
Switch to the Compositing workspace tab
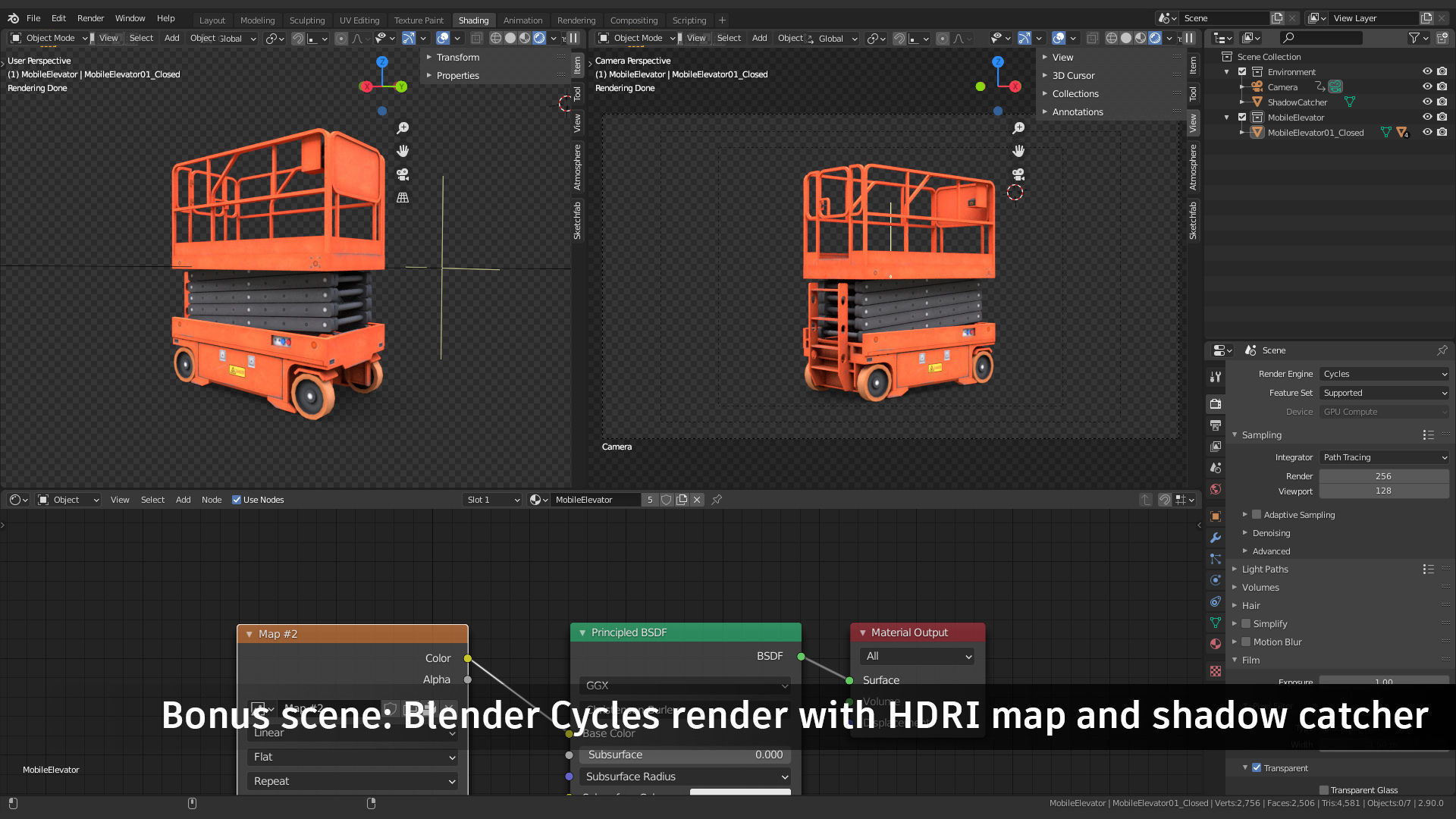633,20
